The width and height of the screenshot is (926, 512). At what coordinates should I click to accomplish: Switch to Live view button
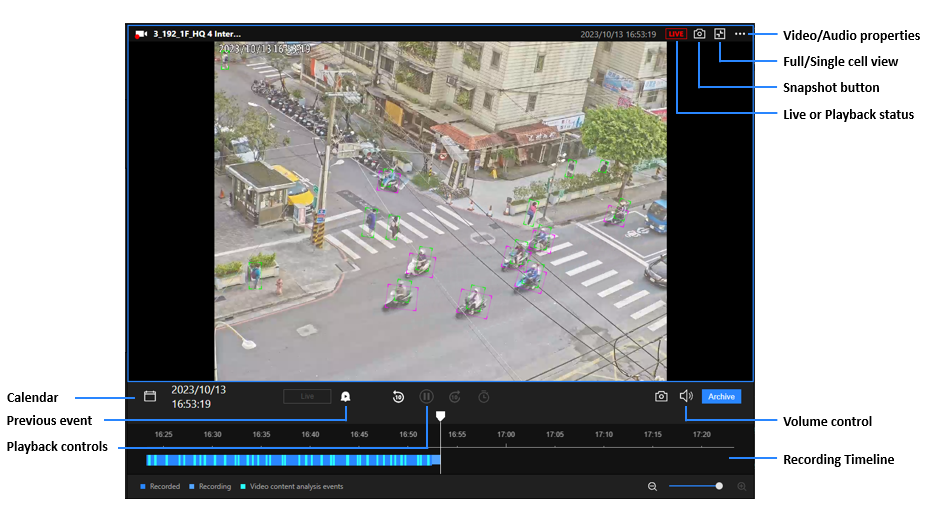click(x=307, y=397)
